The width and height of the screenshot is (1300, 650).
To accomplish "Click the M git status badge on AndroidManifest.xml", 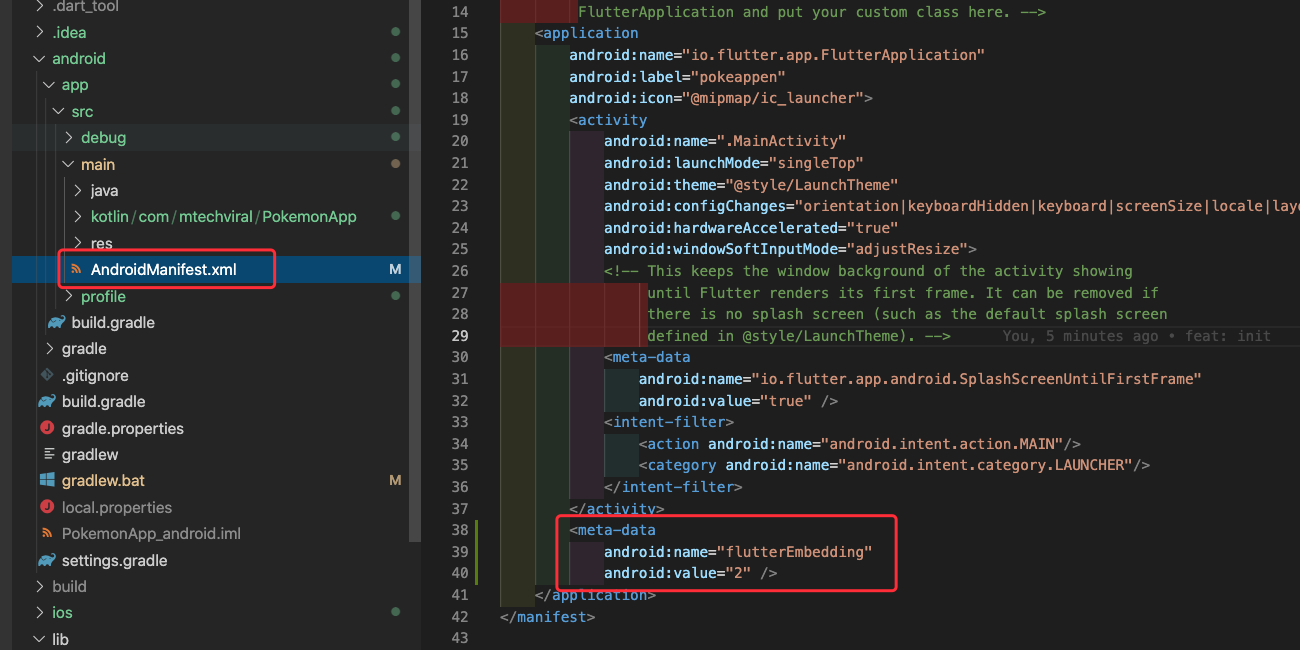I will 395,268.
